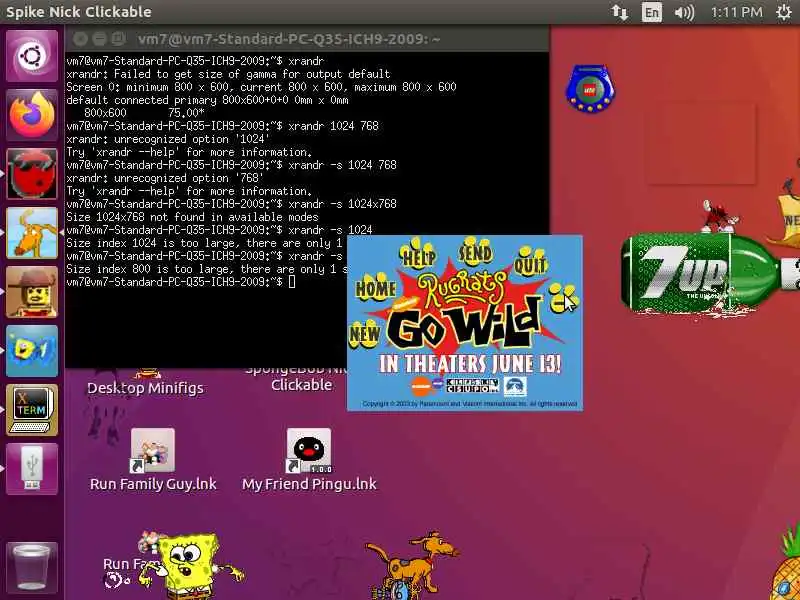This screenshot has height=600, width=800.
Task: Click NEW paw button in Rugrats window
Action: click(x=364, y=333)
